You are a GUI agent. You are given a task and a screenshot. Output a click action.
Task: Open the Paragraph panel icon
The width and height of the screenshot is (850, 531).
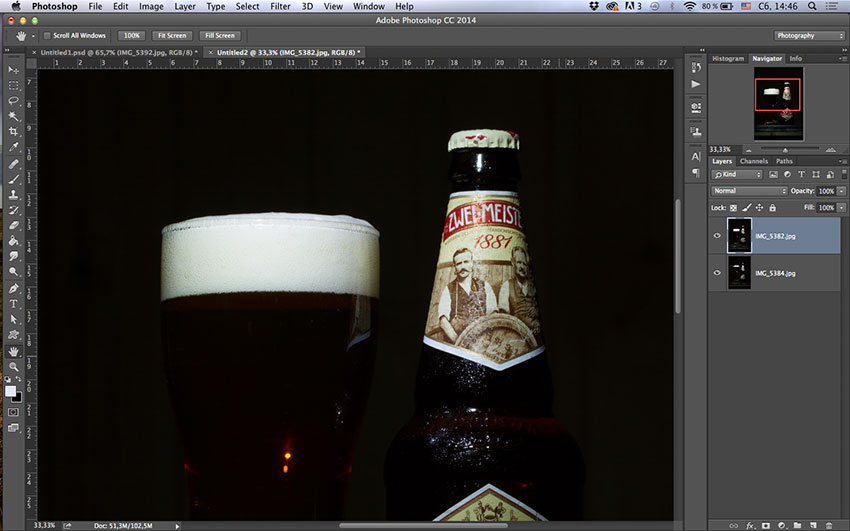pyautogui.click(x=696, y=172)
